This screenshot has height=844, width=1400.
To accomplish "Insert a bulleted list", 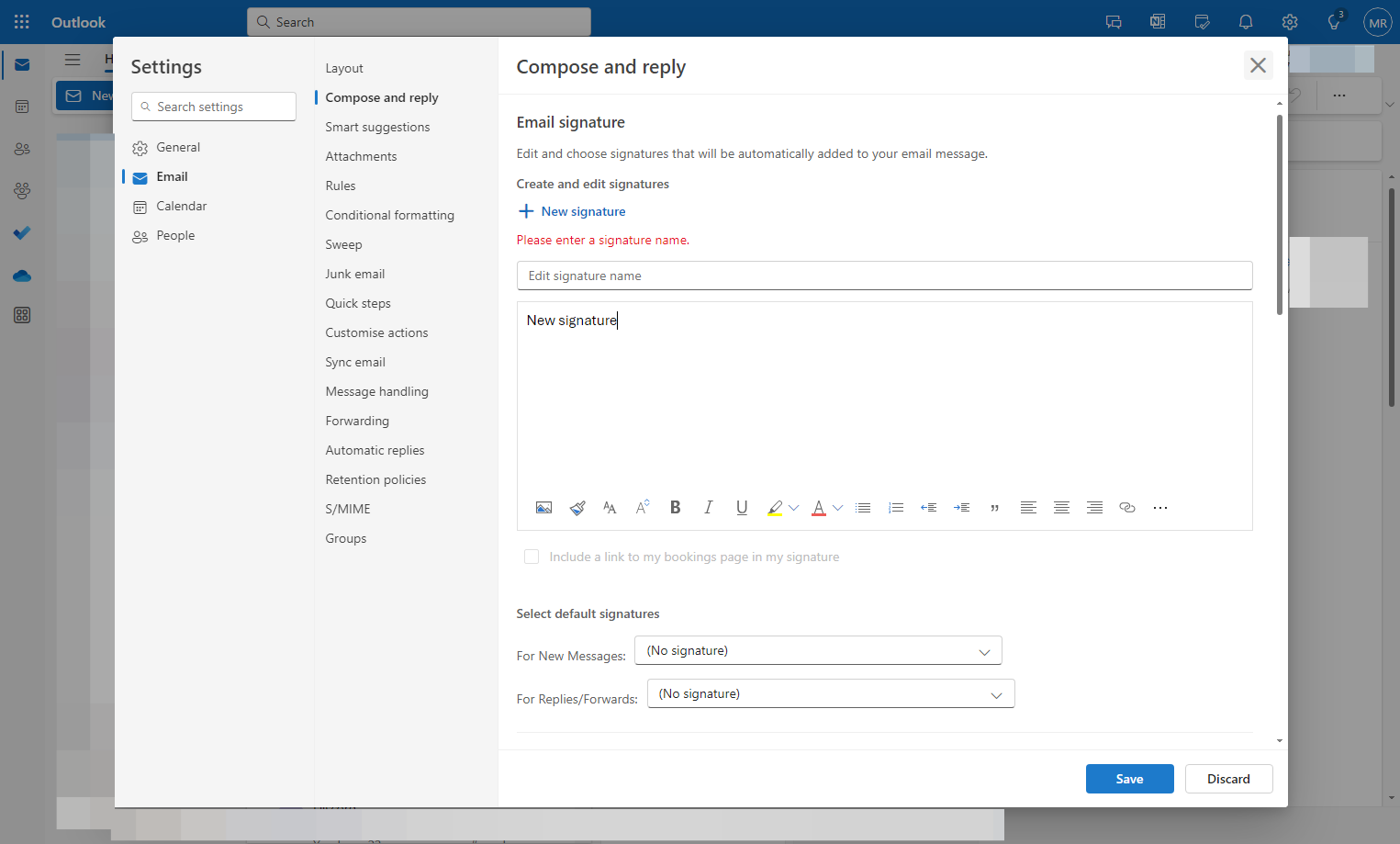I will coord(863,508).
